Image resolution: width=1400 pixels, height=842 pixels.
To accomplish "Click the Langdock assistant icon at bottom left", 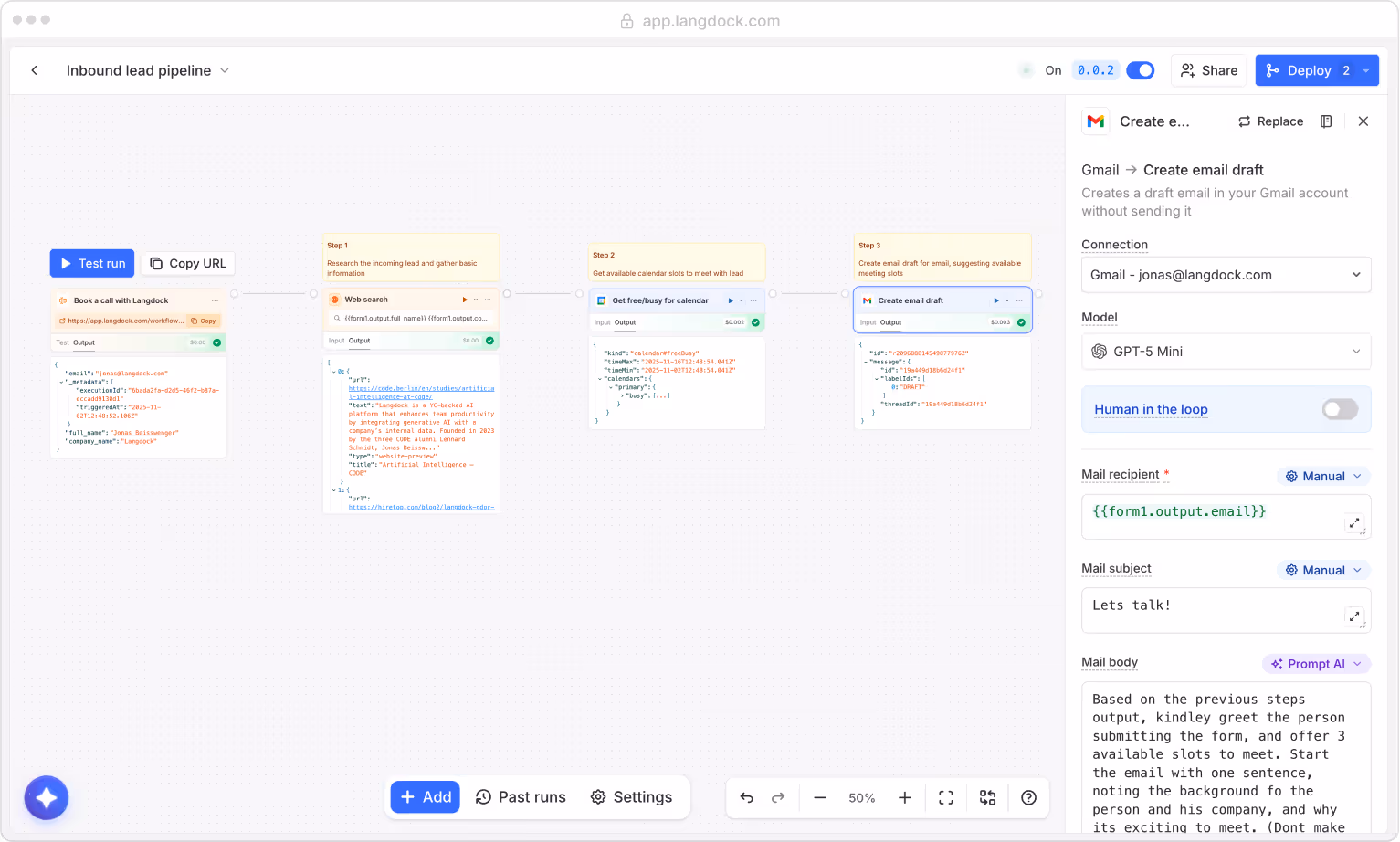I will tap(46, 797).
